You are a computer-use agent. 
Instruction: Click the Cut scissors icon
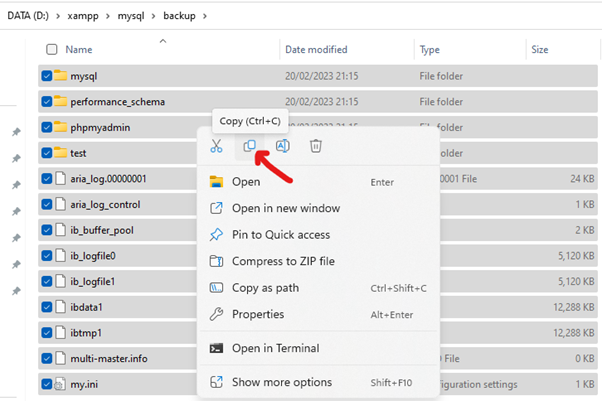point(215,146)
